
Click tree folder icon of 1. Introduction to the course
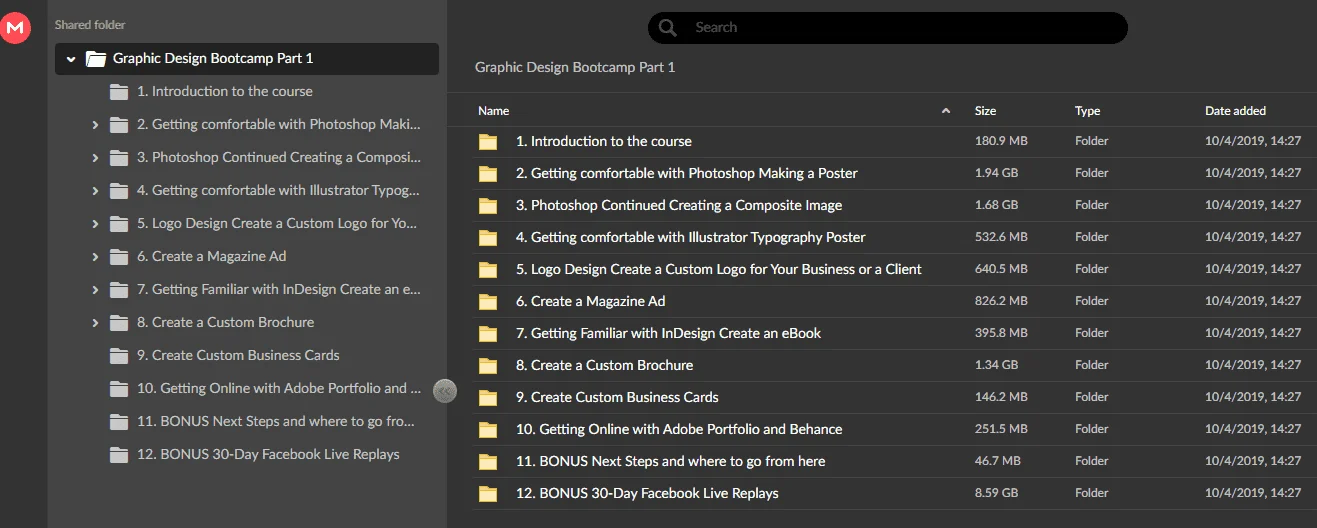[x=119, y=92]
